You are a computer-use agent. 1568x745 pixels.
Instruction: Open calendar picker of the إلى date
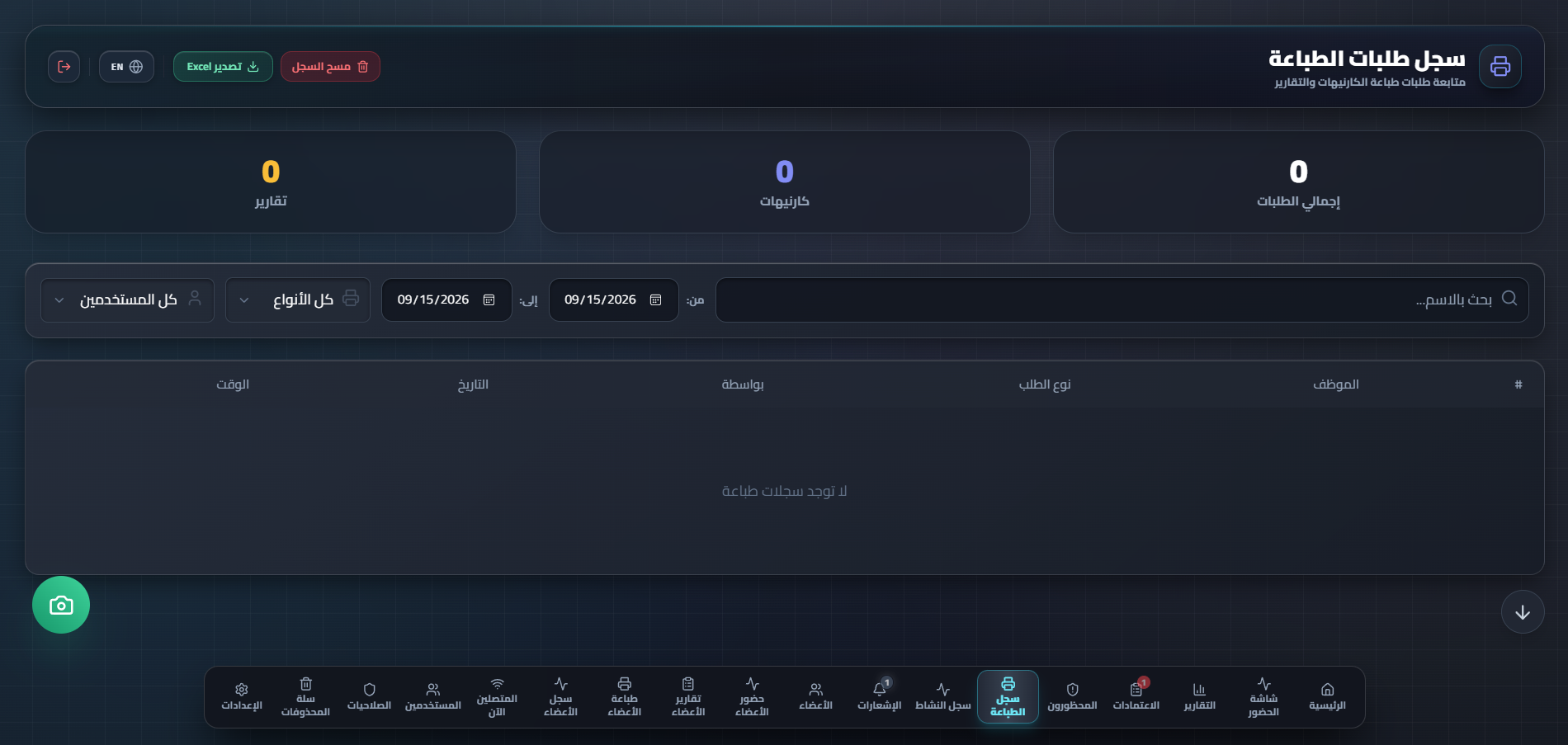(489, 299)
